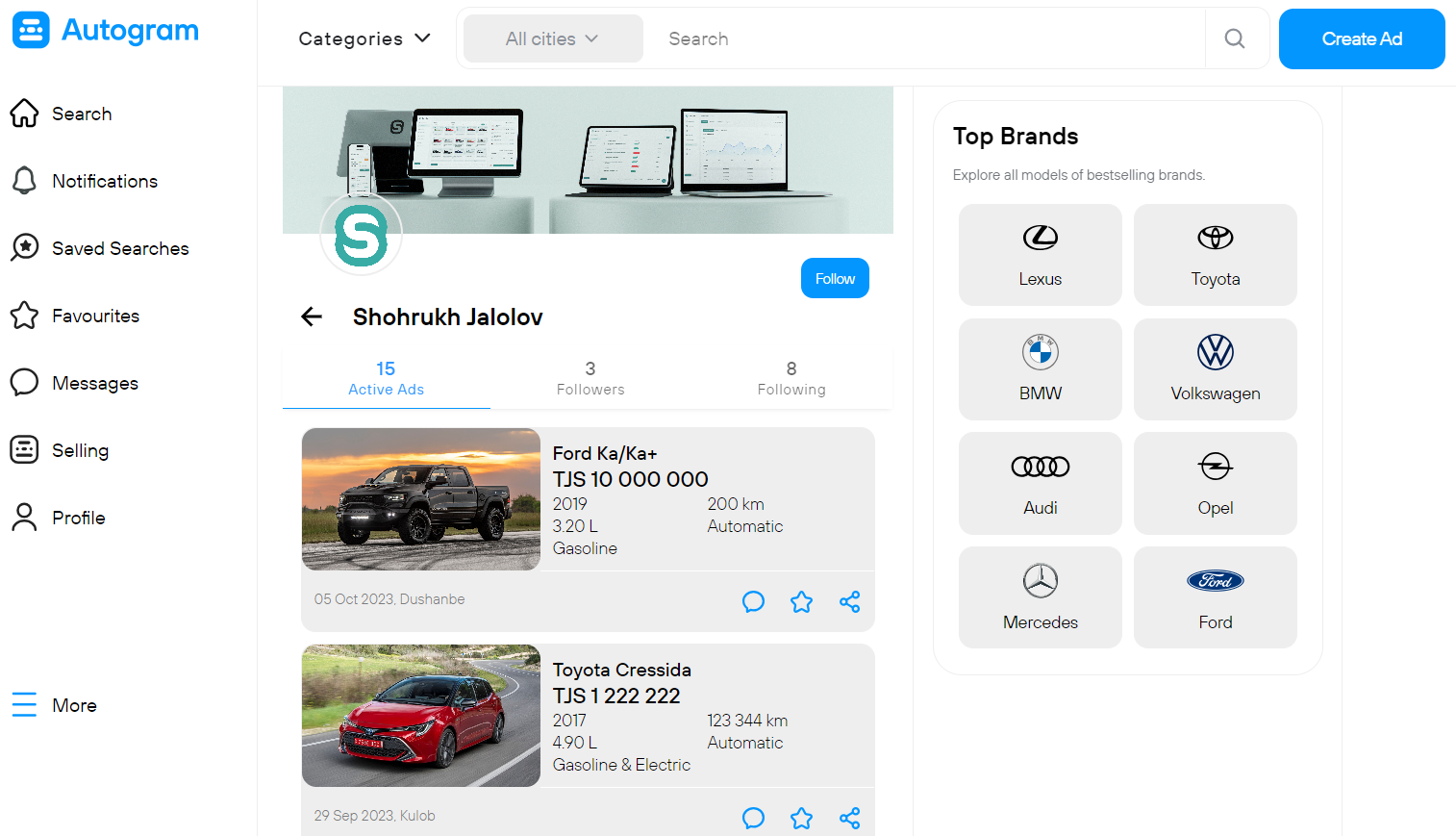Click the magnifier search icon in top bar
The height and width of the screenshot is (836, 1456).
click(1235, 38)
